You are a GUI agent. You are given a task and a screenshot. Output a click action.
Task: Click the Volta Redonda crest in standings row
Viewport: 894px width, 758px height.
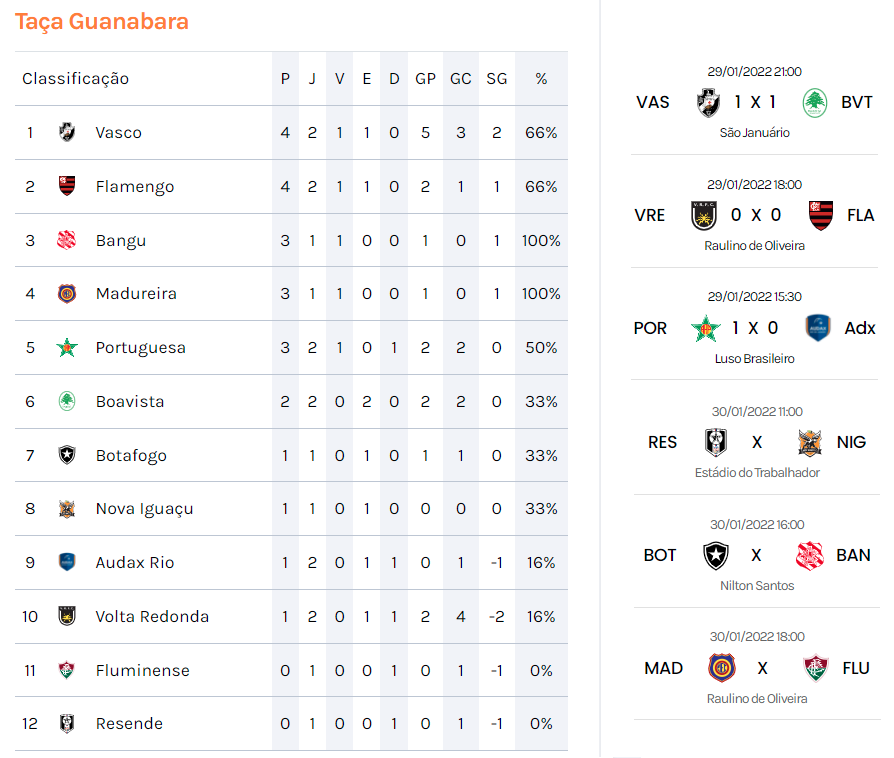click(x=67, y=616)
